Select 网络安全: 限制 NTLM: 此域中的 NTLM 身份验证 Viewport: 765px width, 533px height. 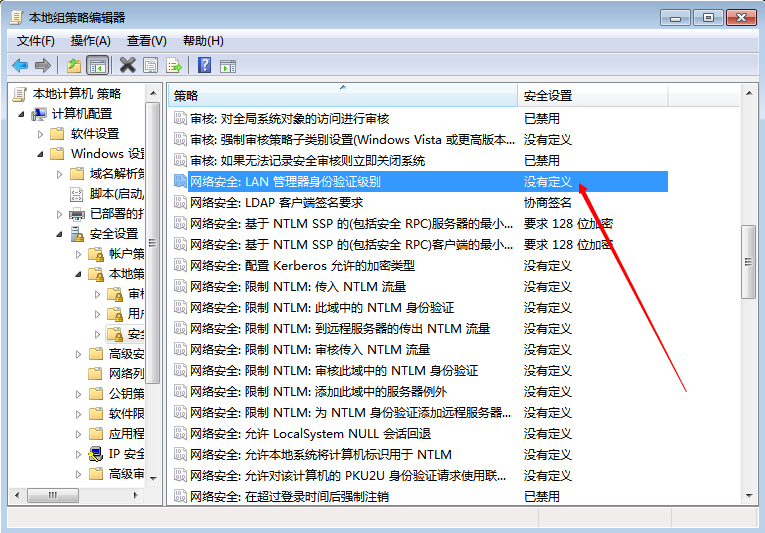click(322, 308)
